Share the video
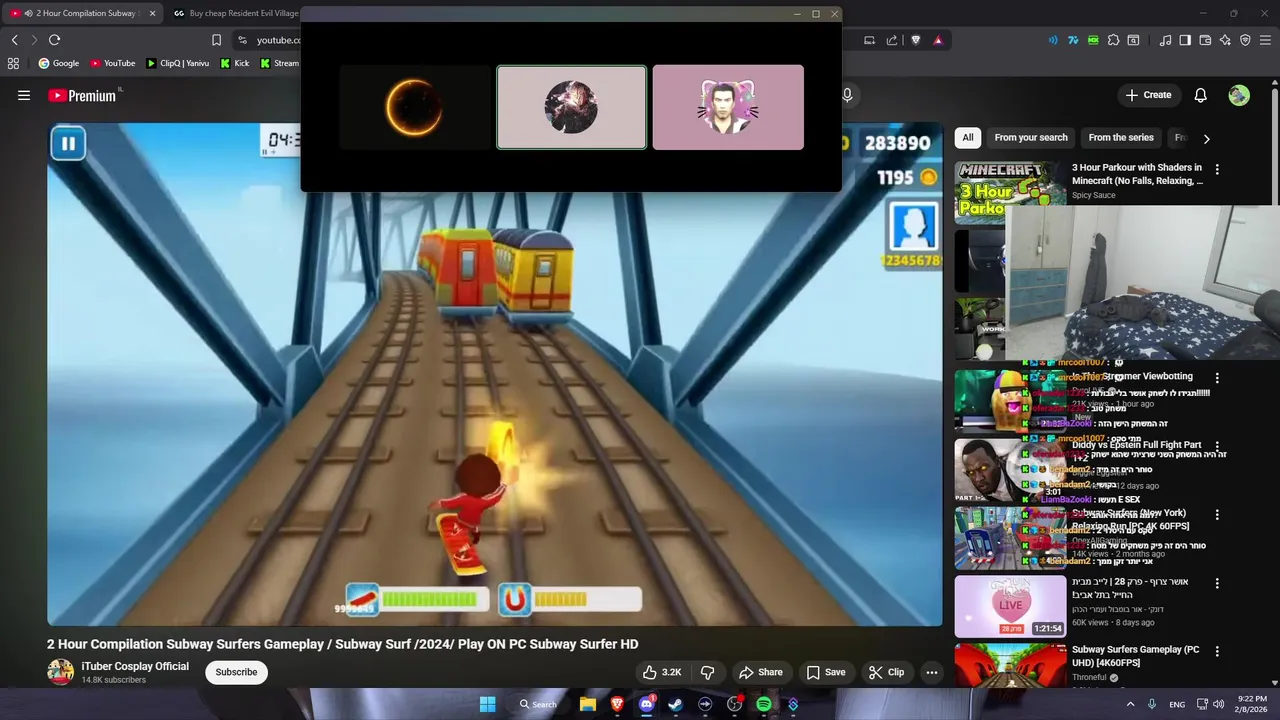Viewport: 1280px width, 720px height. 760,672
